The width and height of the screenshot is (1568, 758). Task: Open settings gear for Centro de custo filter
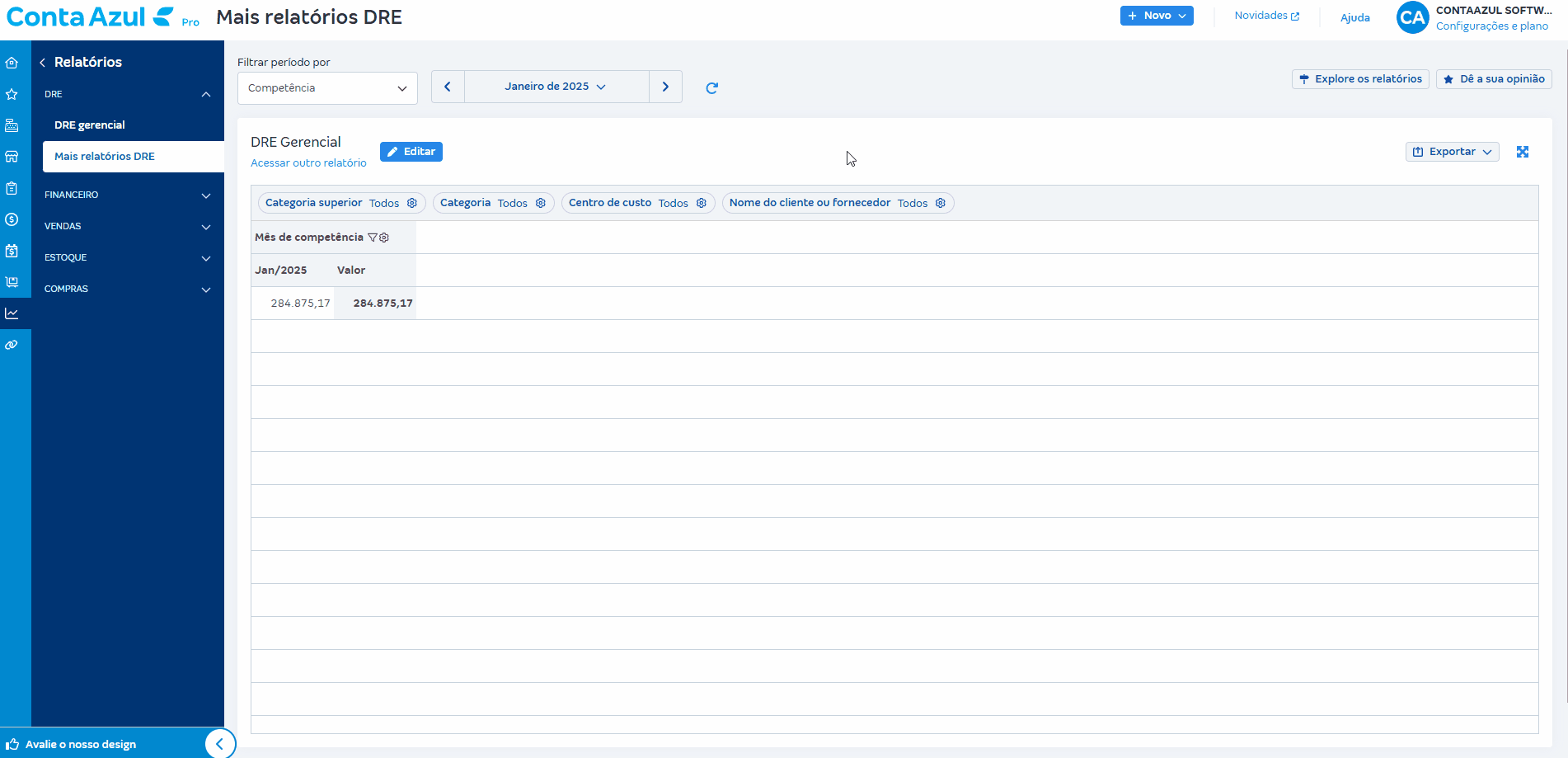702,203
